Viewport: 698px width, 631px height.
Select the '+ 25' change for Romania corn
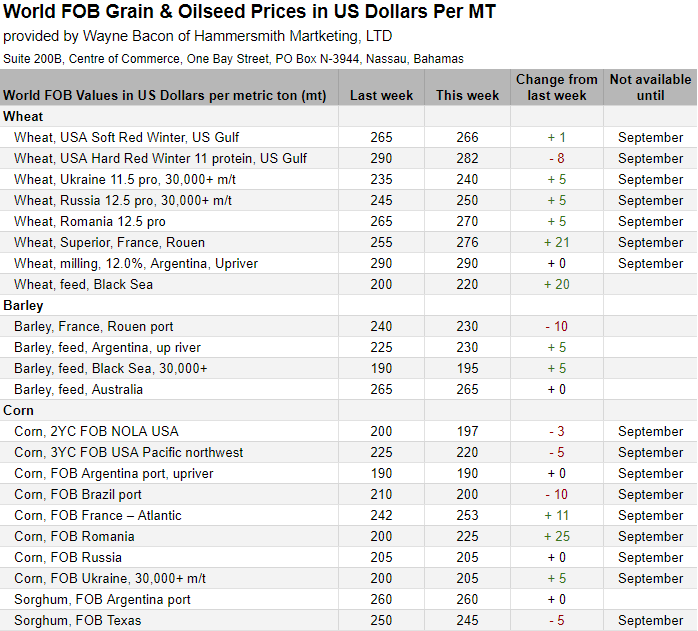pos(557,536)
